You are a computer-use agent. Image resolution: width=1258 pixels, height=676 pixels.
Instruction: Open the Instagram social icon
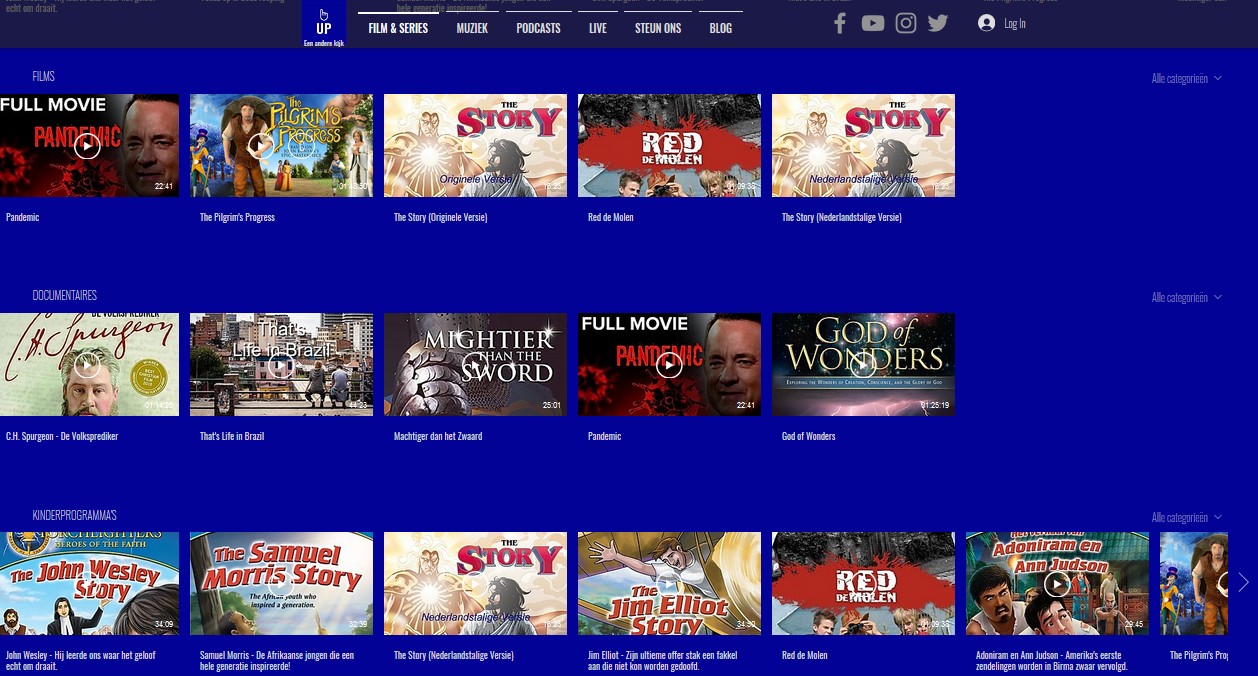click(x=906, y=23)
